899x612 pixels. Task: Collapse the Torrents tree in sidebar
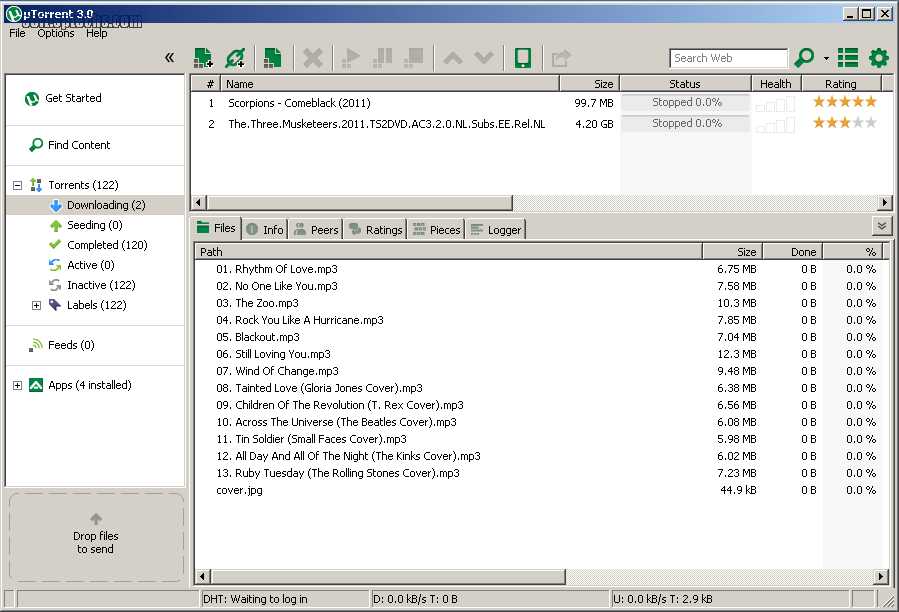click(x=15, y=184)
